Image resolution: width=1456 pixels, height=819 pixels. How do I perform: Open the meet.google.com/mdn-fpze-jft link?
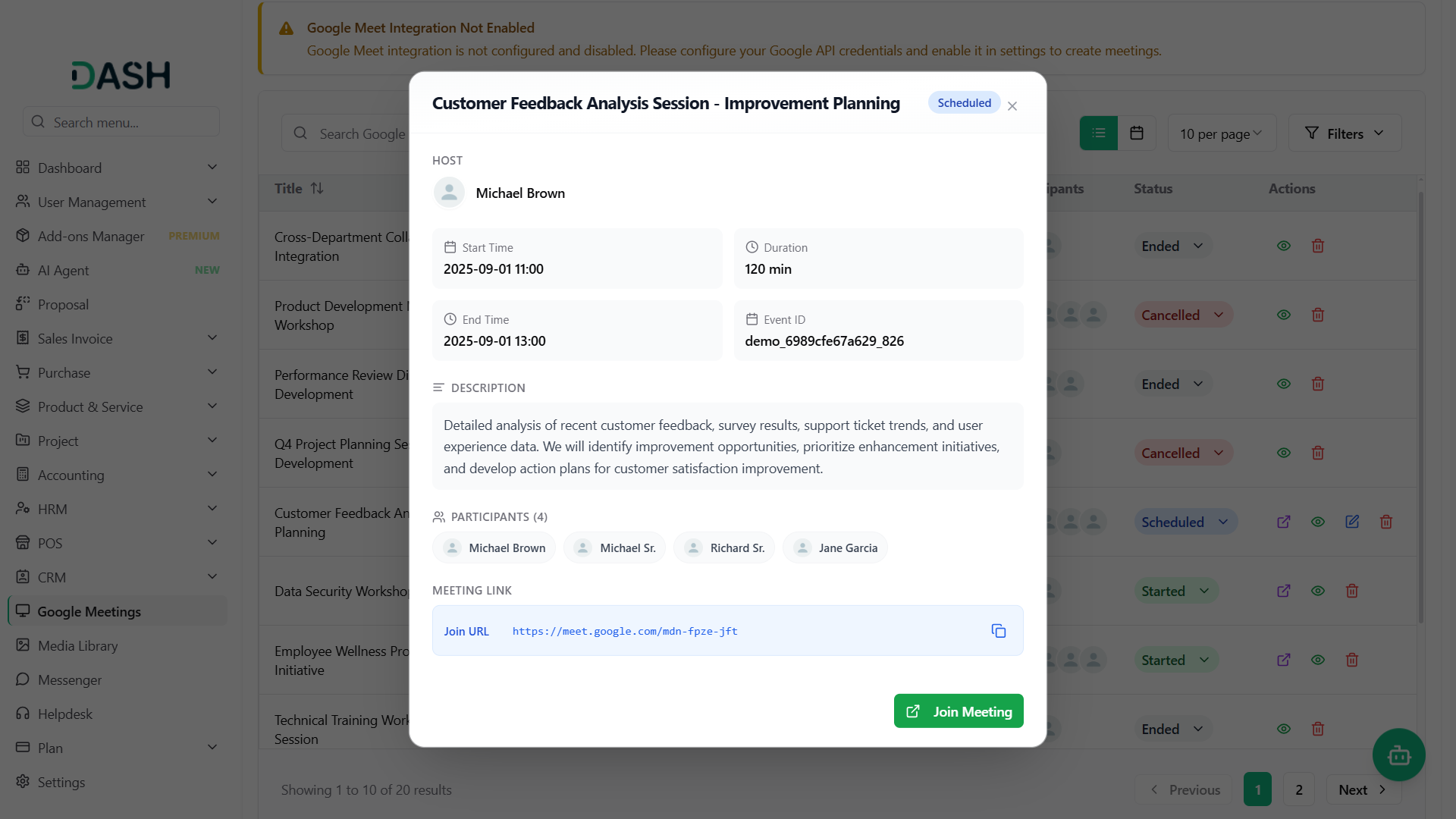point(625,631)
